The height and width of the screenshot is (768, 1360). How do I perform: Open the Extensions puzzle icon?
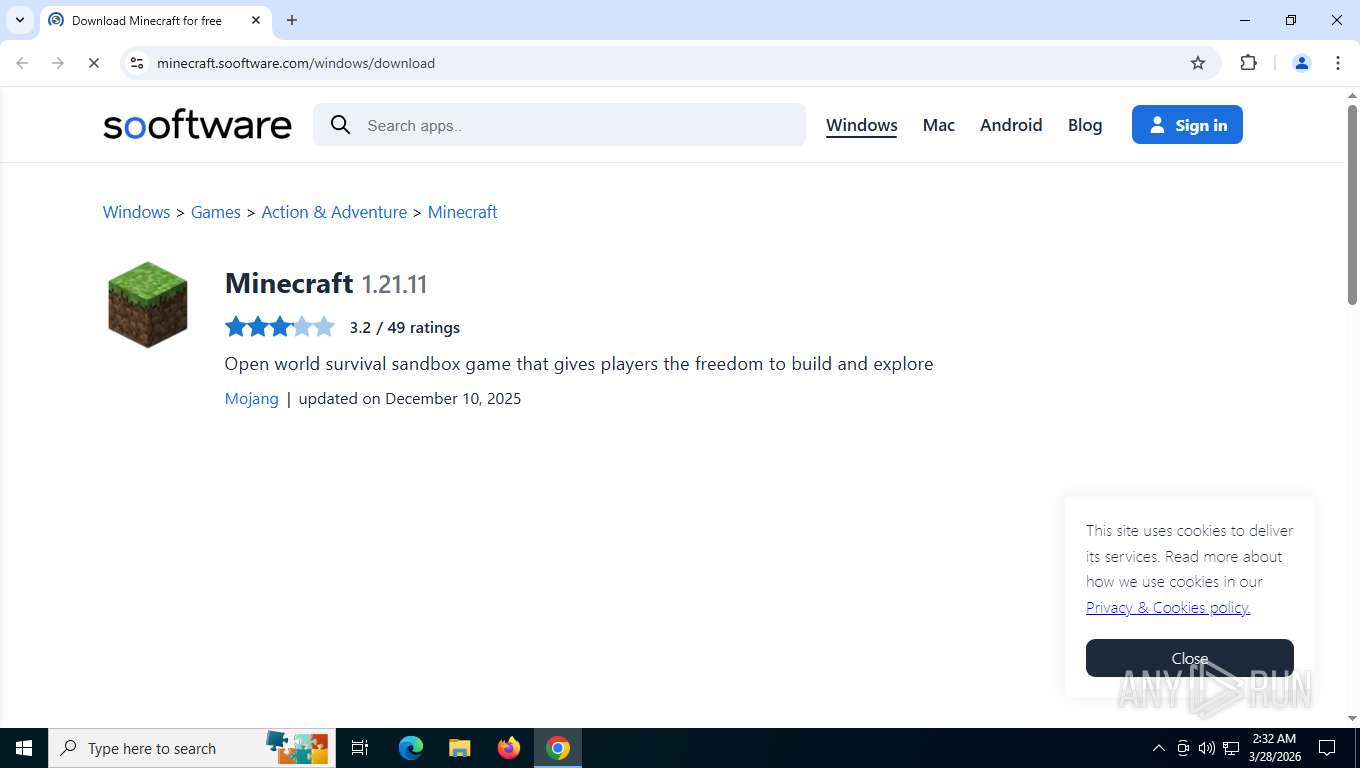point(1248,63)
